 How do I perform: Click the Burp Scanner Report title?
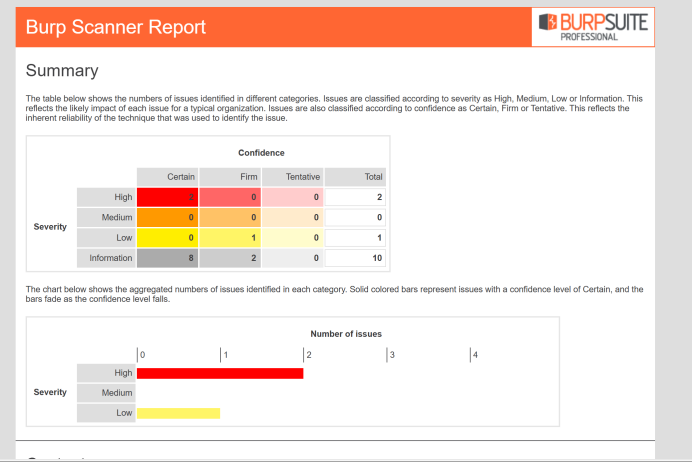tap(116, 27)
